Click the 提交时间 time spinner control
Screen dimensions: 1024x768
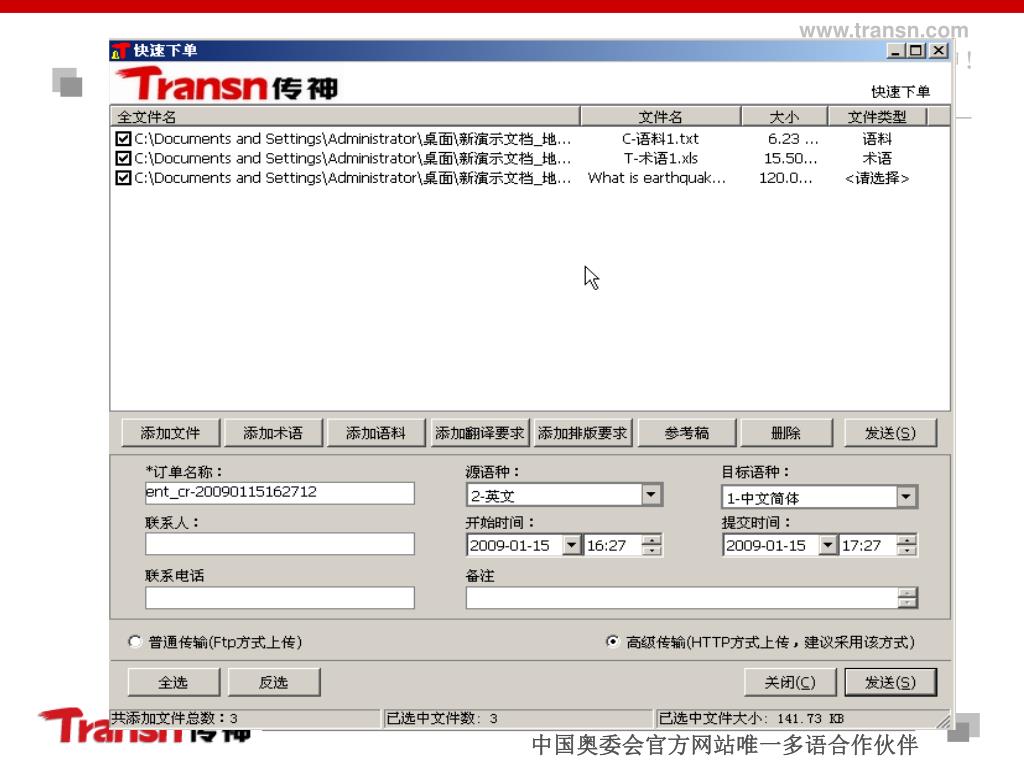(907, 545)
